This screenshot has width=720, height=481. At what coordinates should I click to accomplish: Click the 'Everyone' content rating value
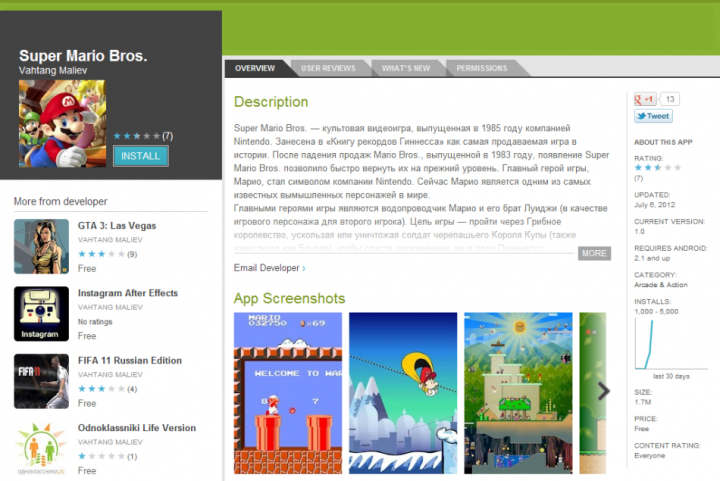(649, 456)
